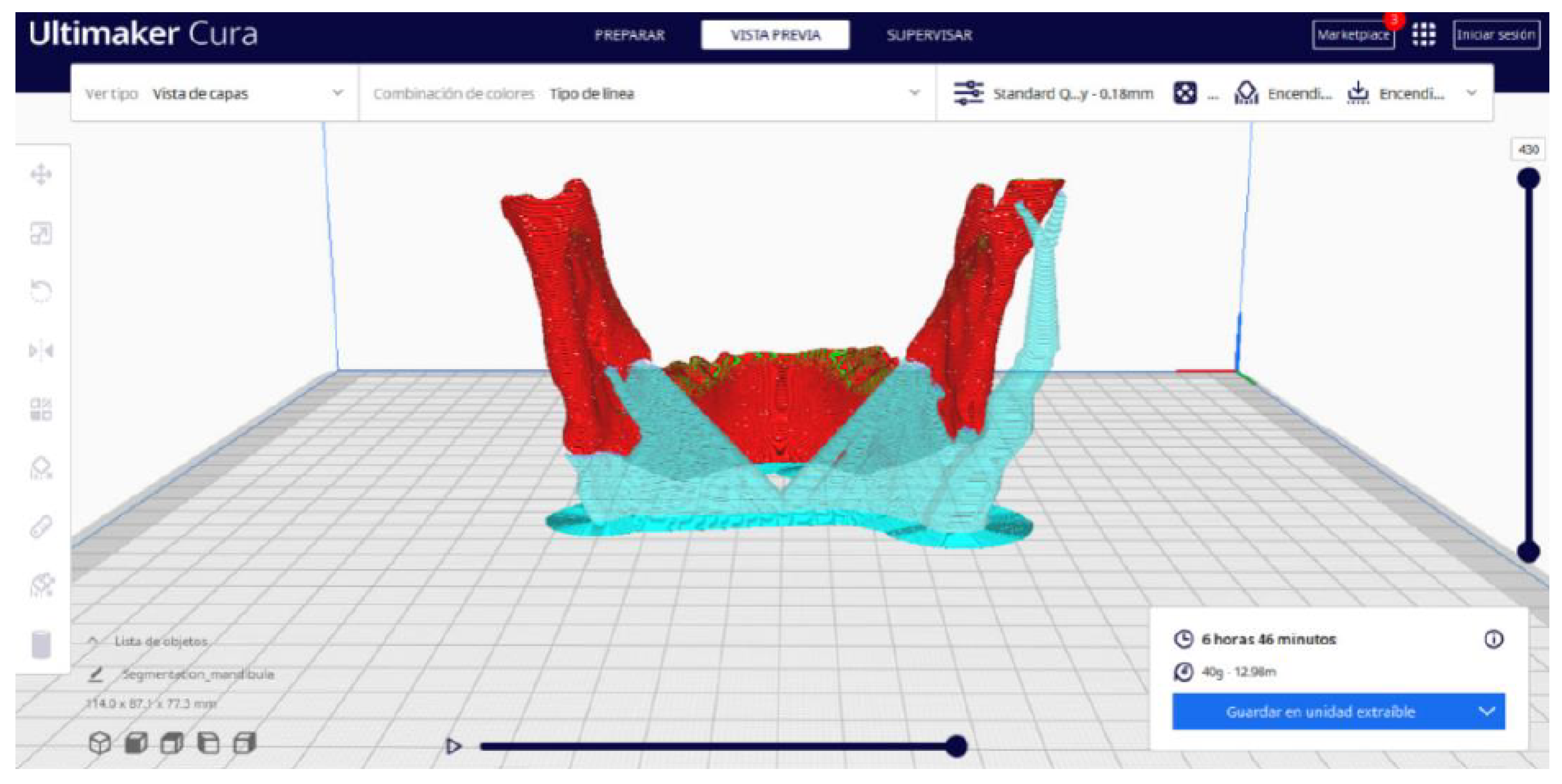This screenshot has width=1562, height=784.
Task: Click Guardar en unidad extraíble button
Action: point(1320,711)
